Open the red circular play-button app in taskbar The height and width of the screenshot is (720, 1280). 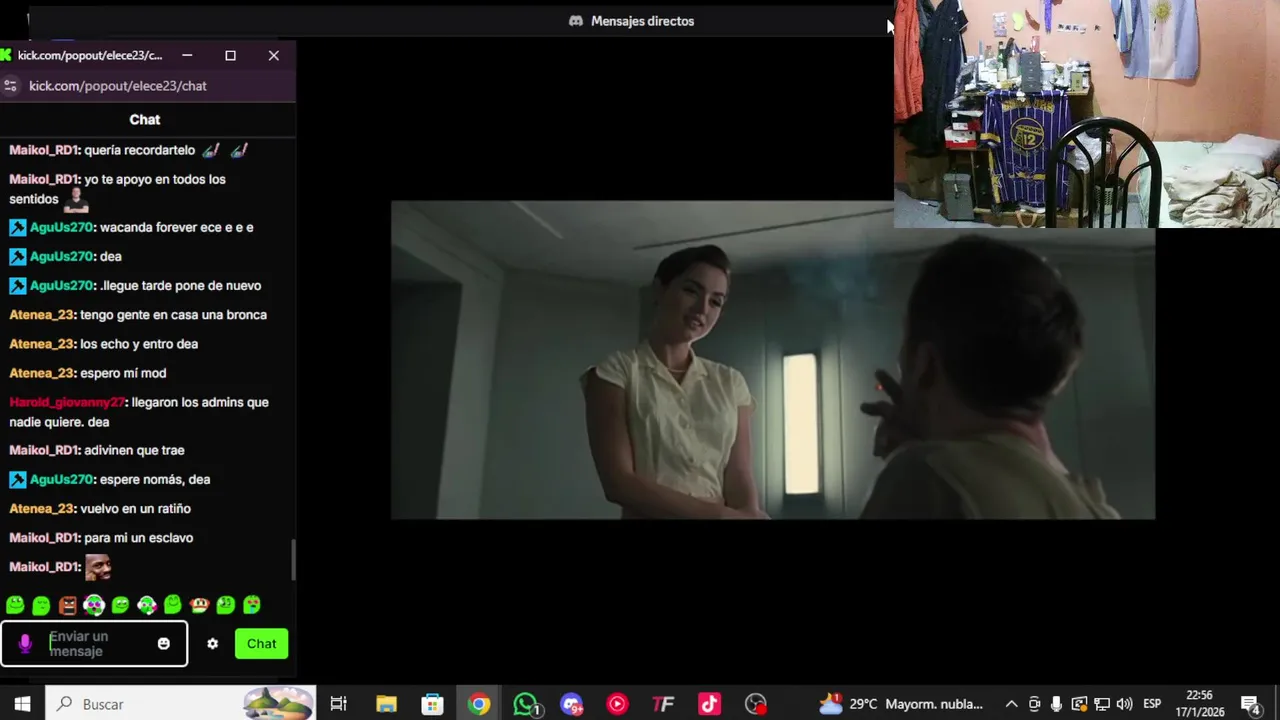[617, 704]
